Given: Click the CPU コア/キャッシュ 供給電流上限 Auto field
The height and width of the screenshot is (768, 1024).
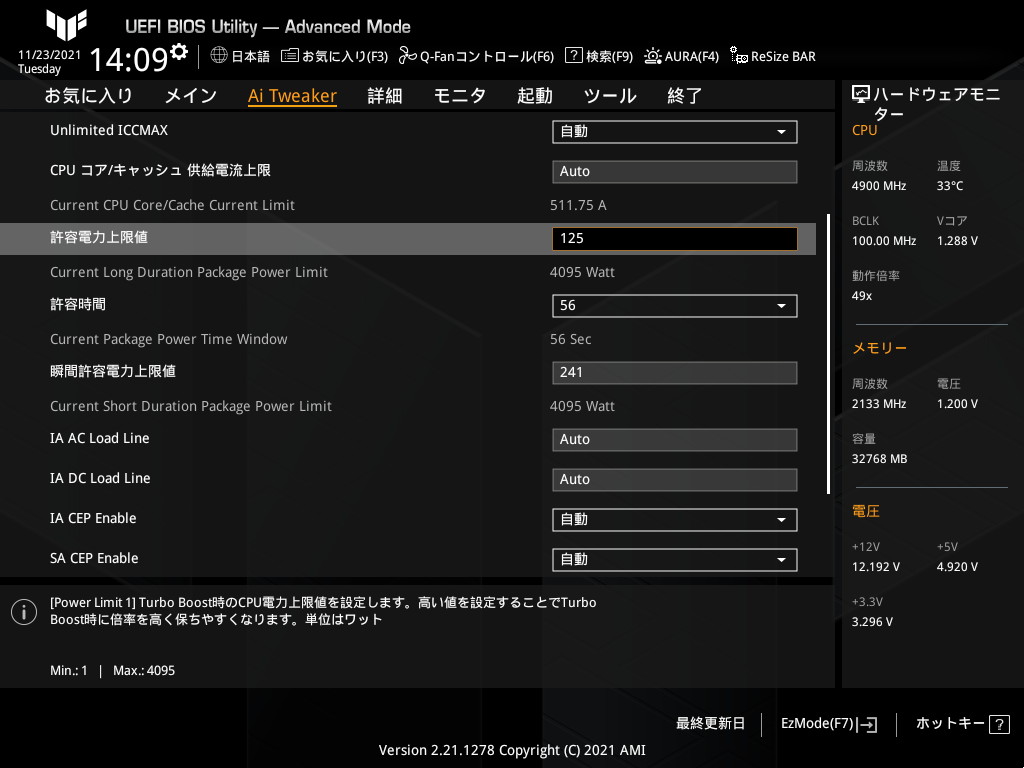Looking at the screenshot, I should coord(675,172).
